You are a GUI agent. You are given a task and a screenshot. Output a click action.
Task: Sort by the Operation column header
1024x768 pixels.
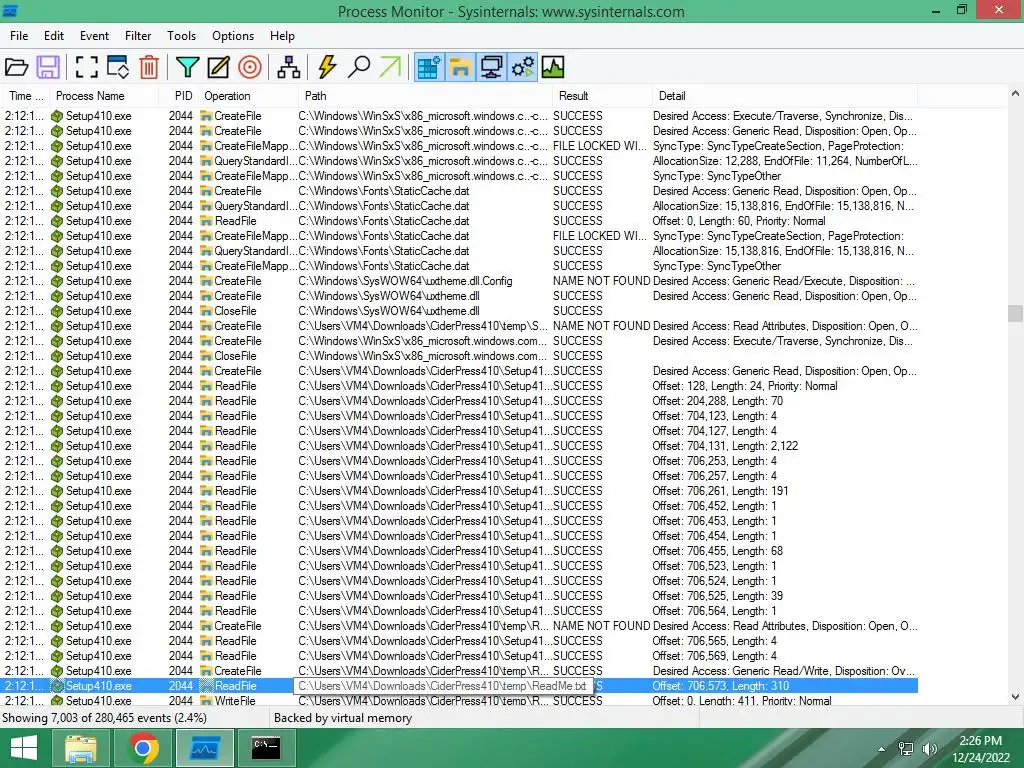248,96
